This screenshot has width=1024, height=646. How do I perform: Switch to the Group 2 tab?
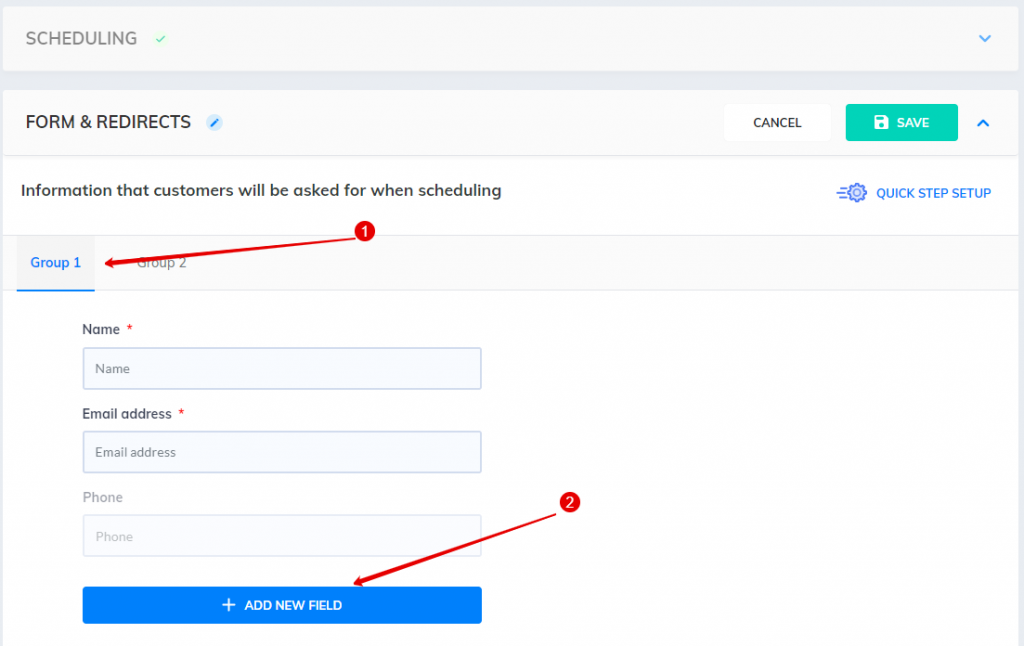coord(161,263)
